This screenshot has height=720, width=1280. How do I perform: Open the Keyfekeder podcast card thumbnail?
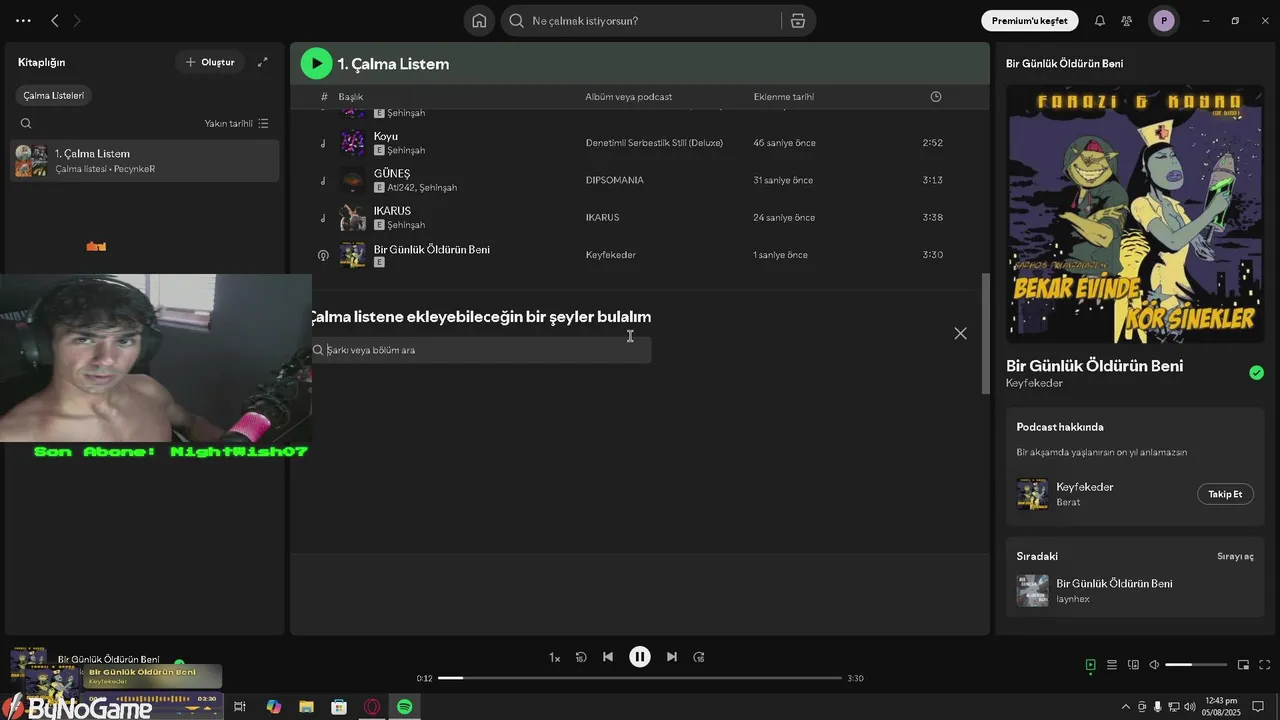click(1032, 494)
